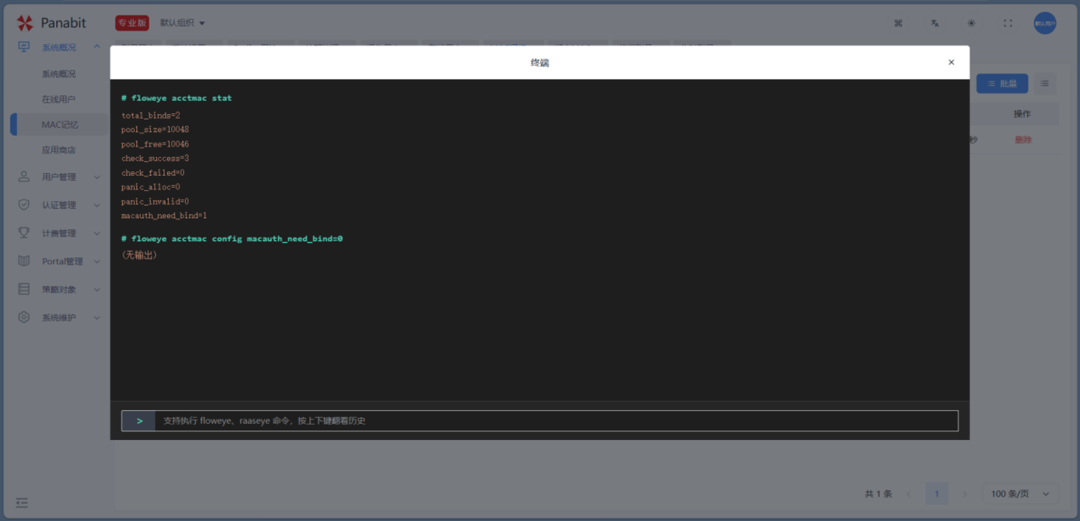Open the 应用商店 sidebar item
The height and width of the screenshot is (521, 1080).
click(x=59, y=150)
